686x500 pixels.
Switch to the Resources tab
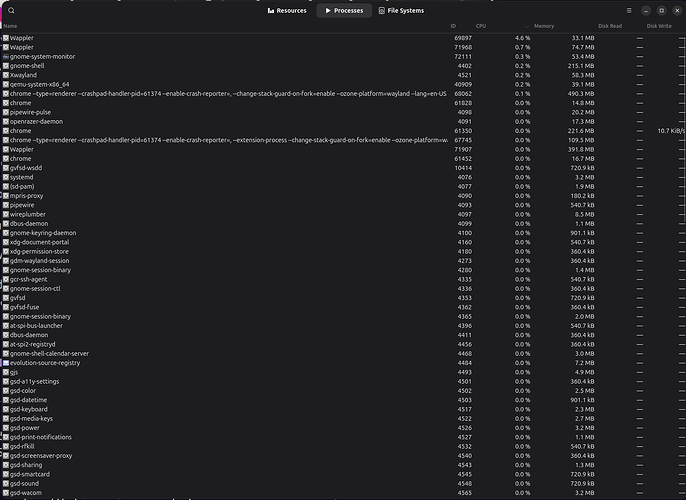(x=287, y=10)
